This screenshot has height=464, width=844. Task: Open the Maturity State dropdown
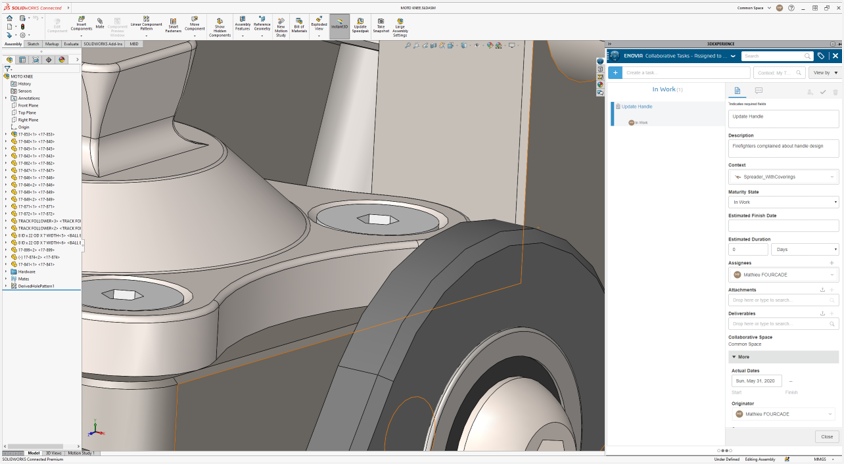tap(783, 202)
